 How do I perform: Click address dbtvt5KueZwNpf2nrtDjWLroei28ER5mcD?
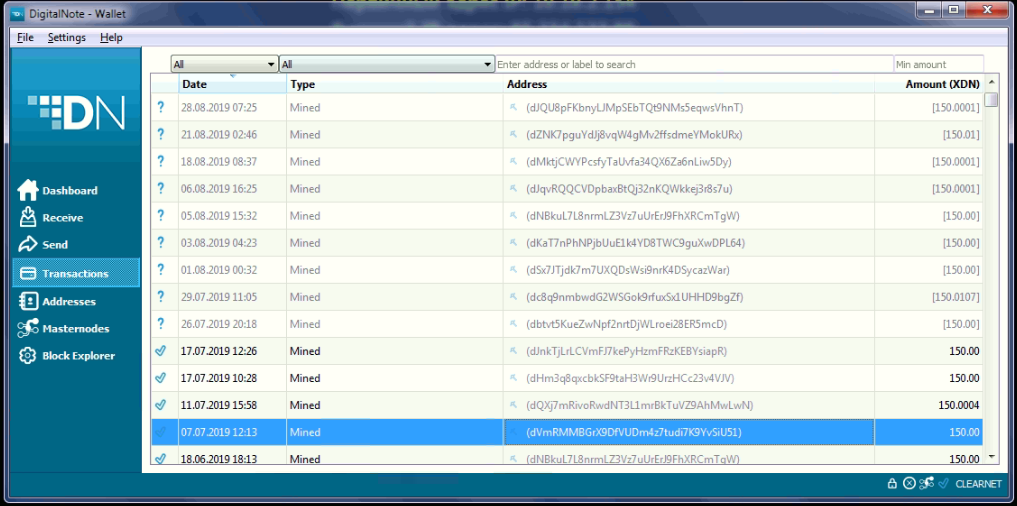[x=627, y=324]
